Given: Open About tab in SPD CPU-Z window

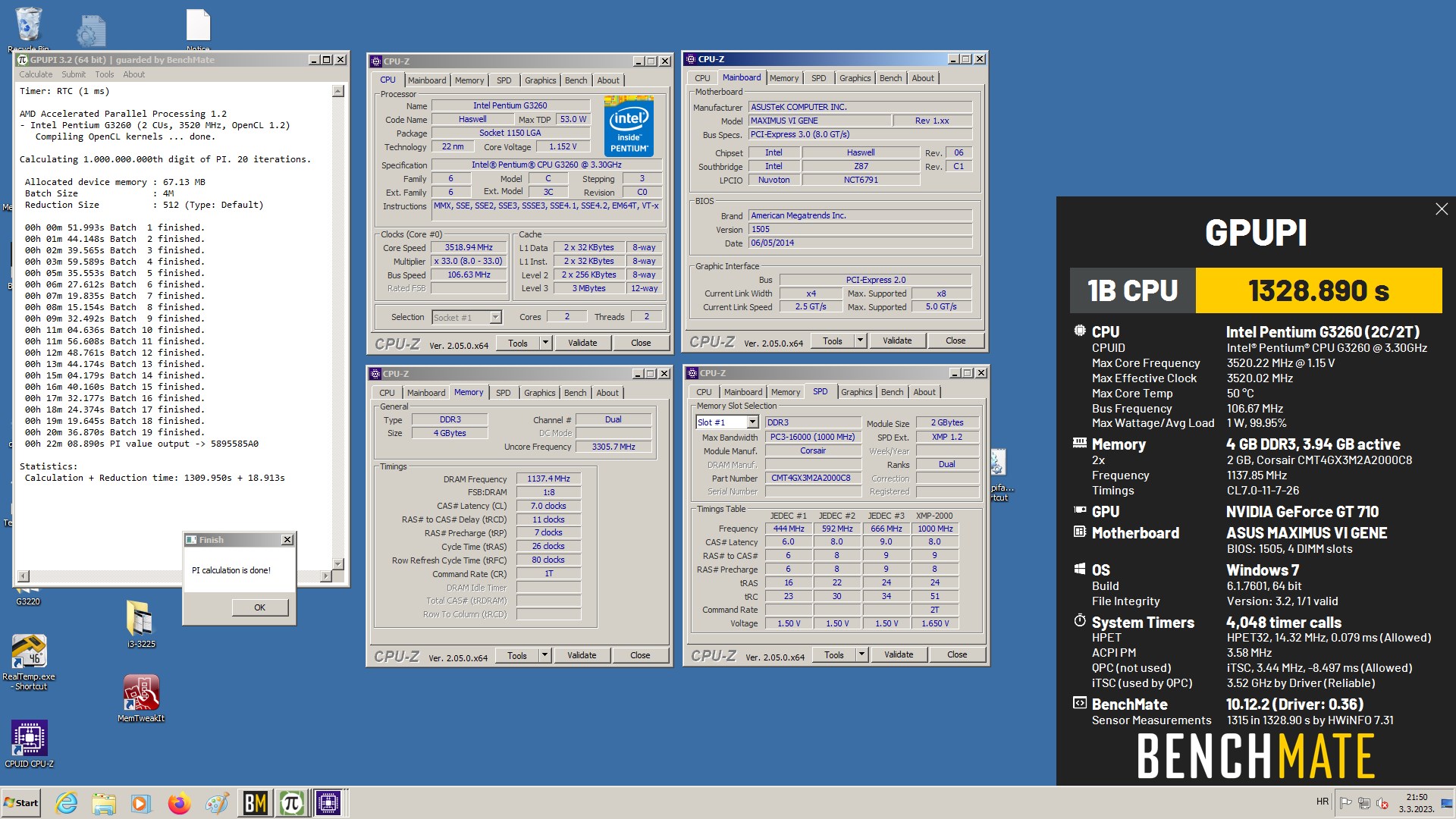Looking at the screenshot, I should 924,392.
